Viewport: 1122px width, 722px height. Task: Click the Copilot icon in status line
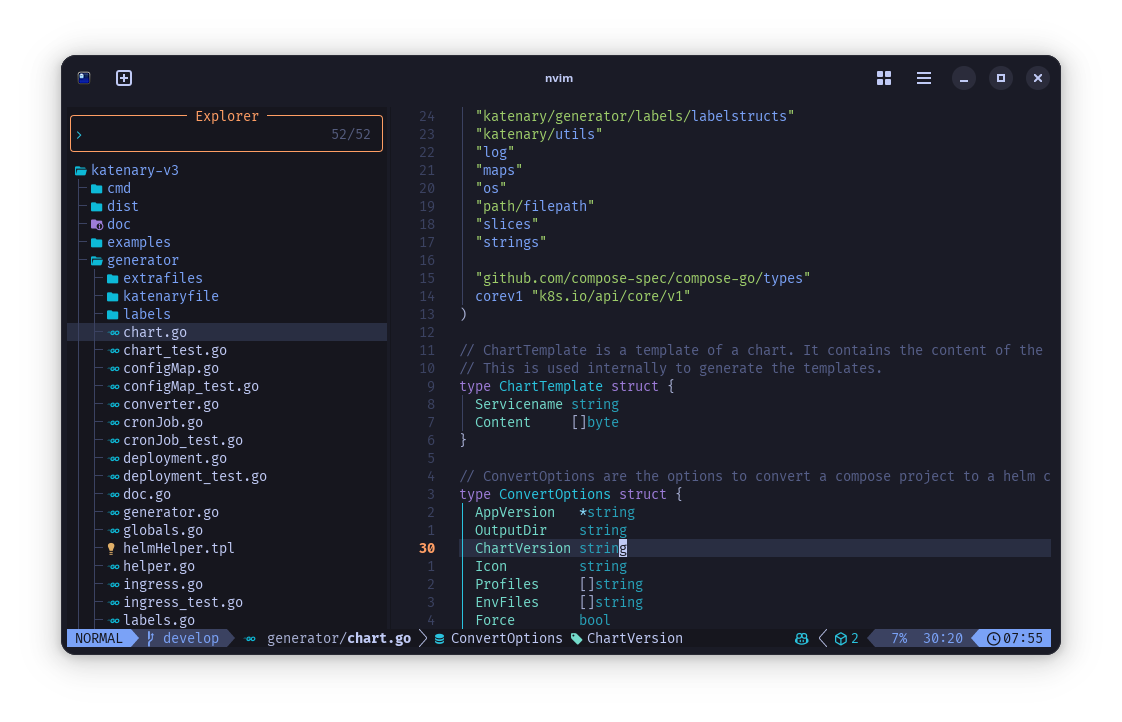pyautogui.click(x=801, y=638)
